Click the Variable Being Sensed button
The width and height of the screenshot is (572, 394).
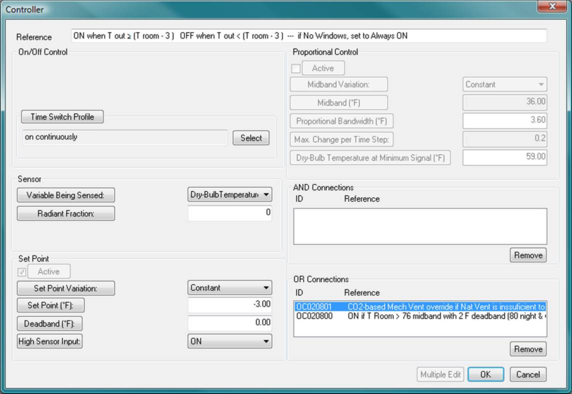[x=66, y=195]
